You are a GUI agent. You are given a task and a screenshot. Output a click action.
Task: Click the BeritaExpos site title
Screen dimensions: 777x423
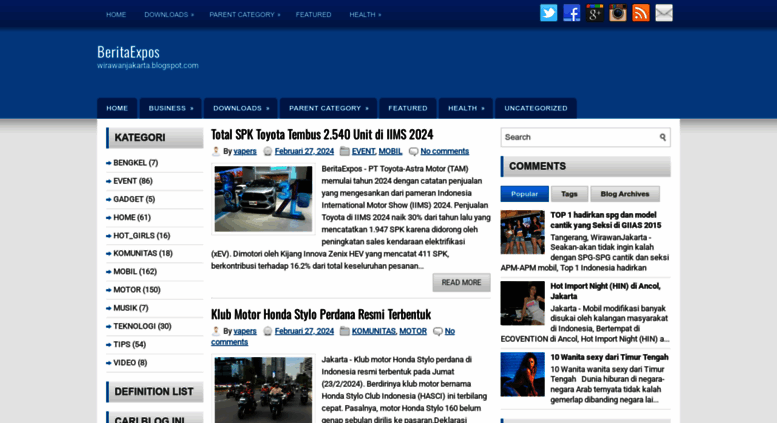[x=128, y=52]
